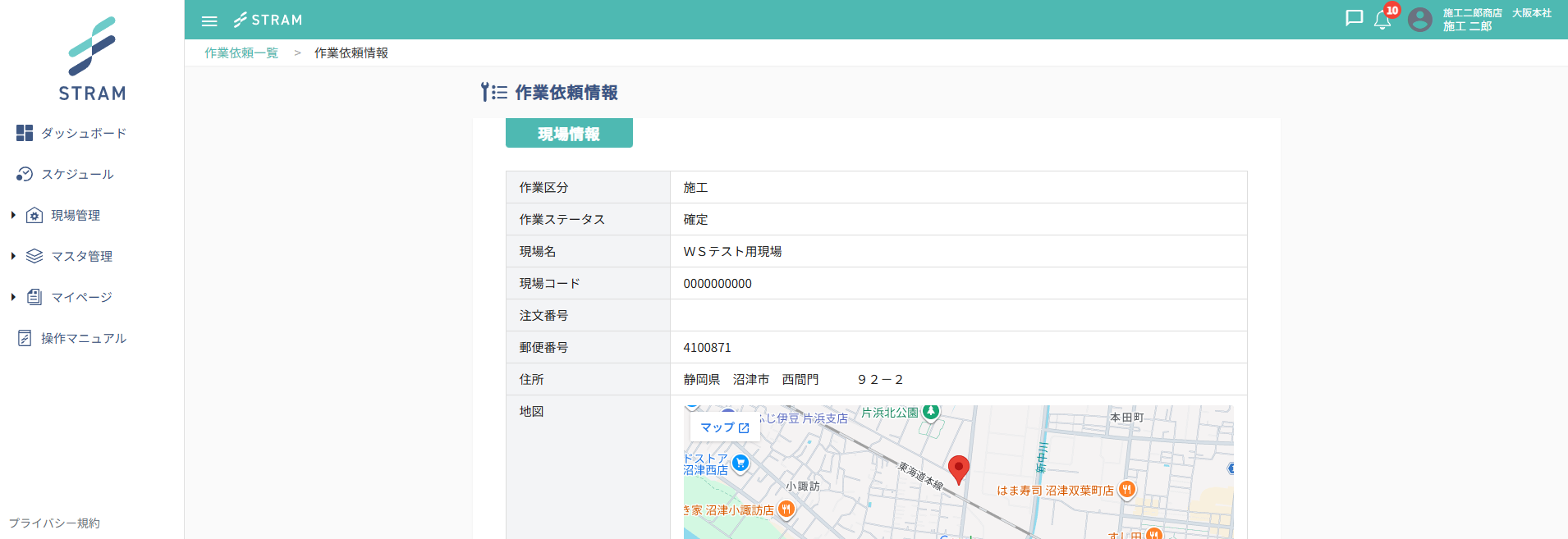
Task: Click the 片浜北公園 park marker
Action: tap(930, 412)
